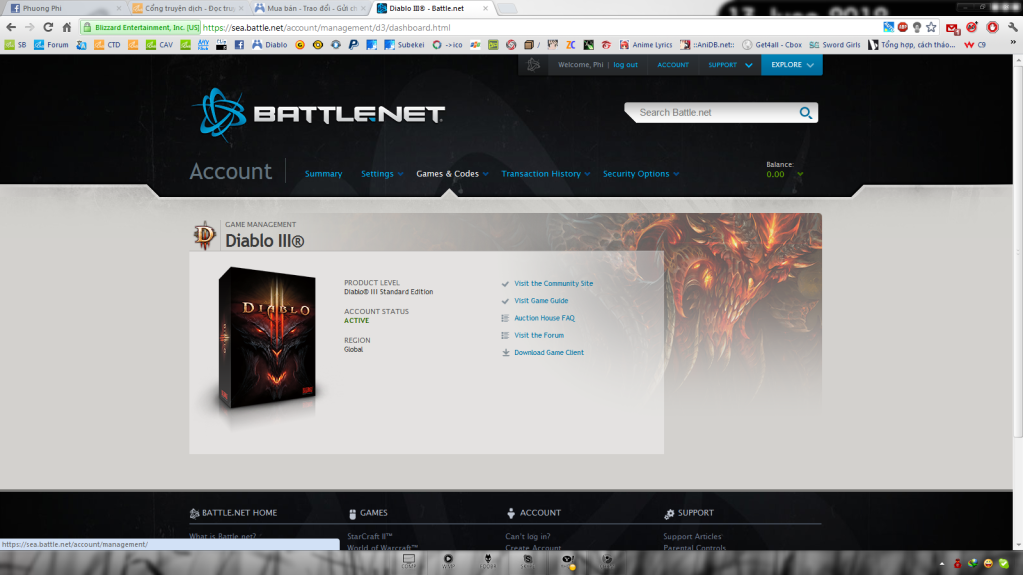Open Can't log in? footer link

(x=527, y=536)
